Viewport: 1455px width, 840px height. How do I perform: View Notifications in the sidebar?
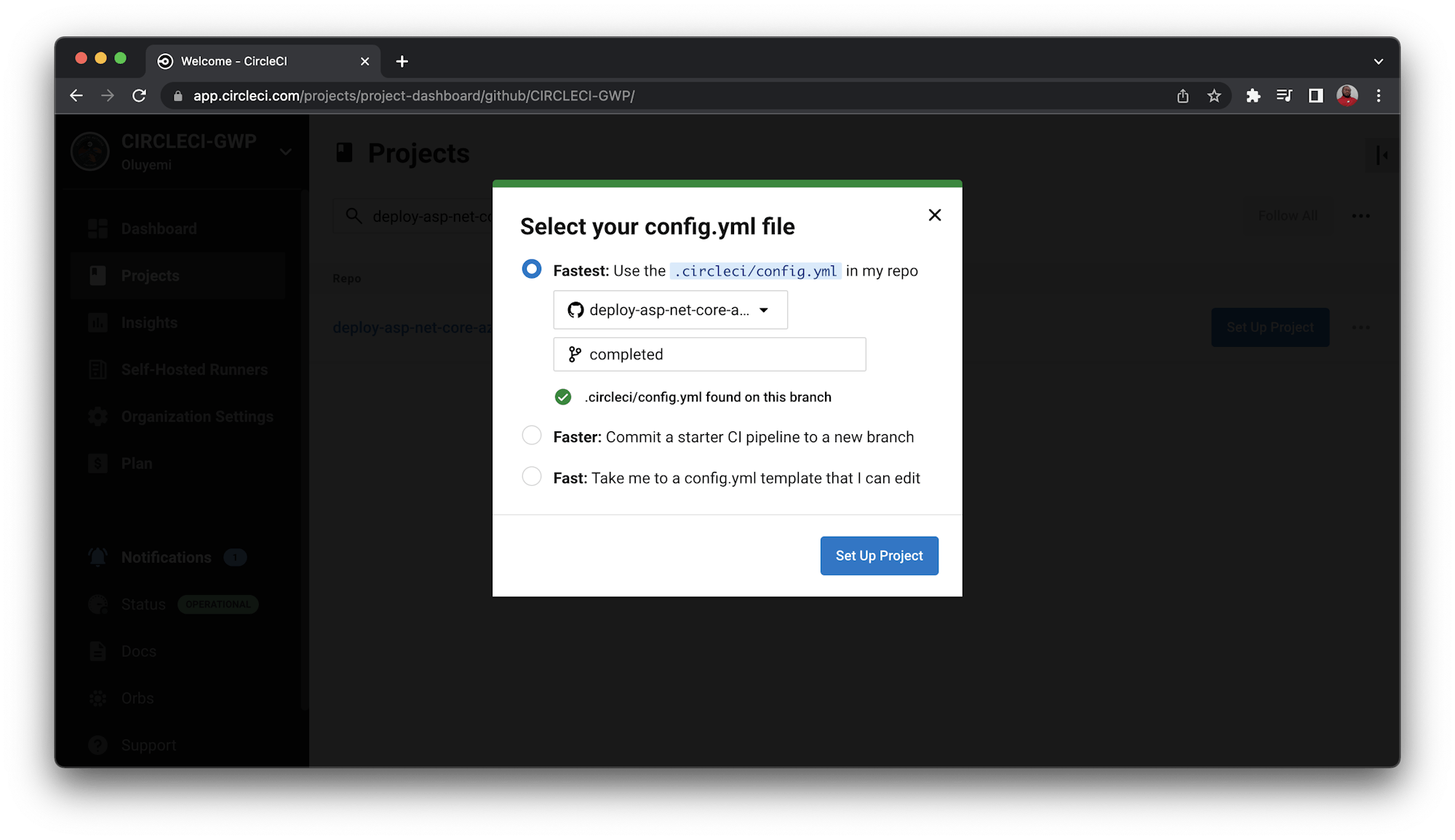click(166, 556)
